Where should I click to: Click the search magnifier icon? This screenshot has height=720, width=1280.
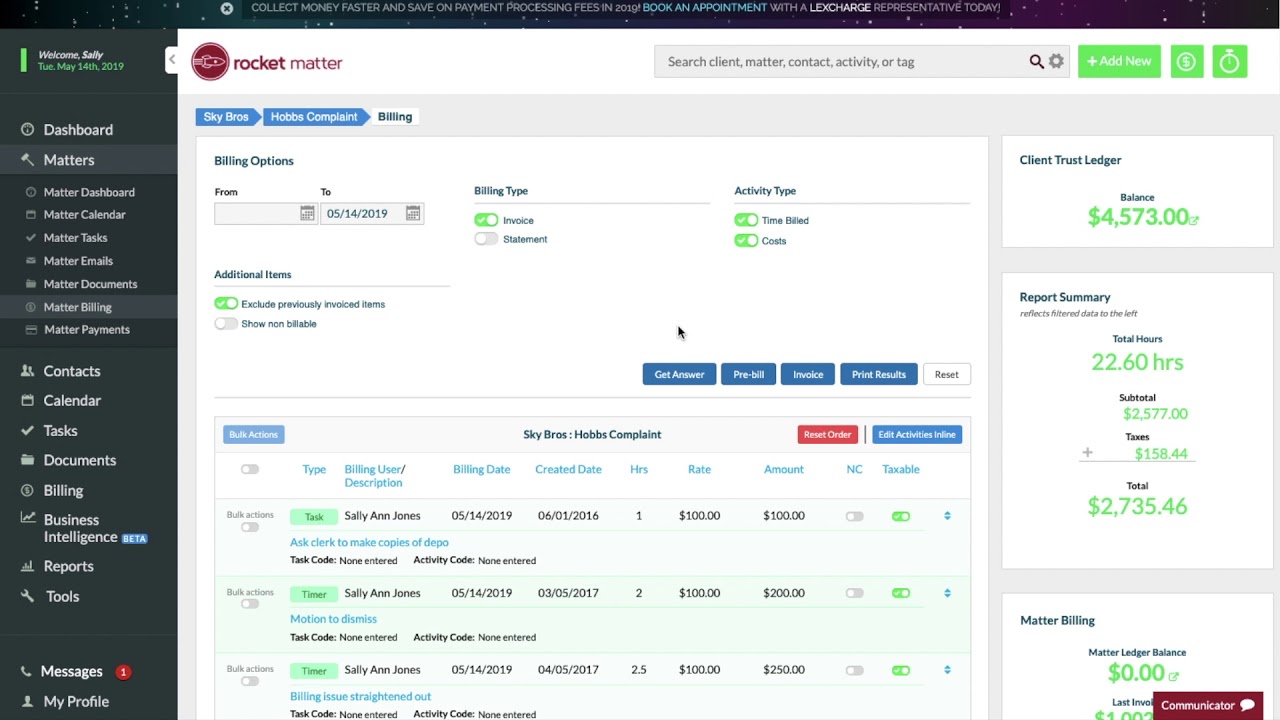pyautogui.click(x=1037, y=62)
